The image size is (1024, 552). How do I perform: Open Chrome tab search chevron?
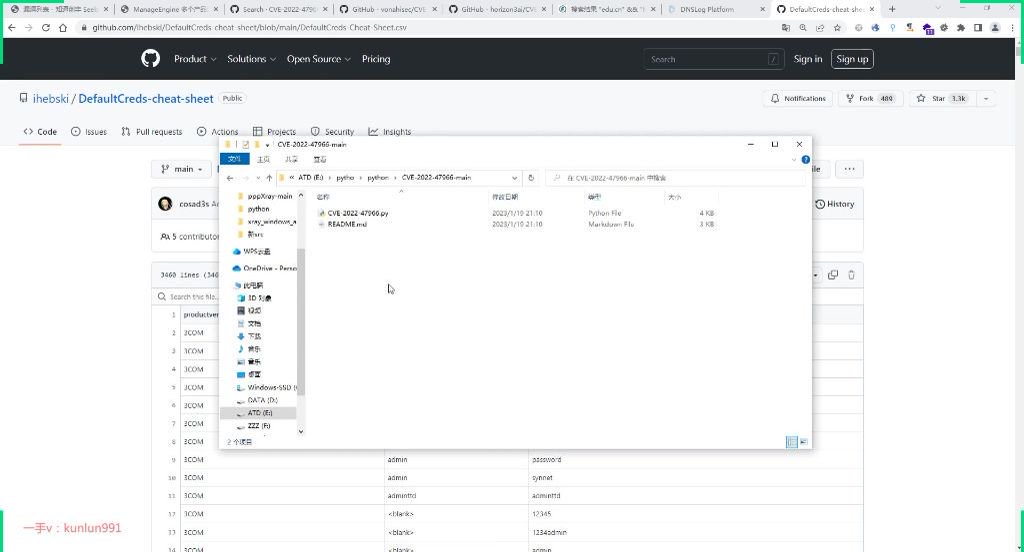coord(938,8)
